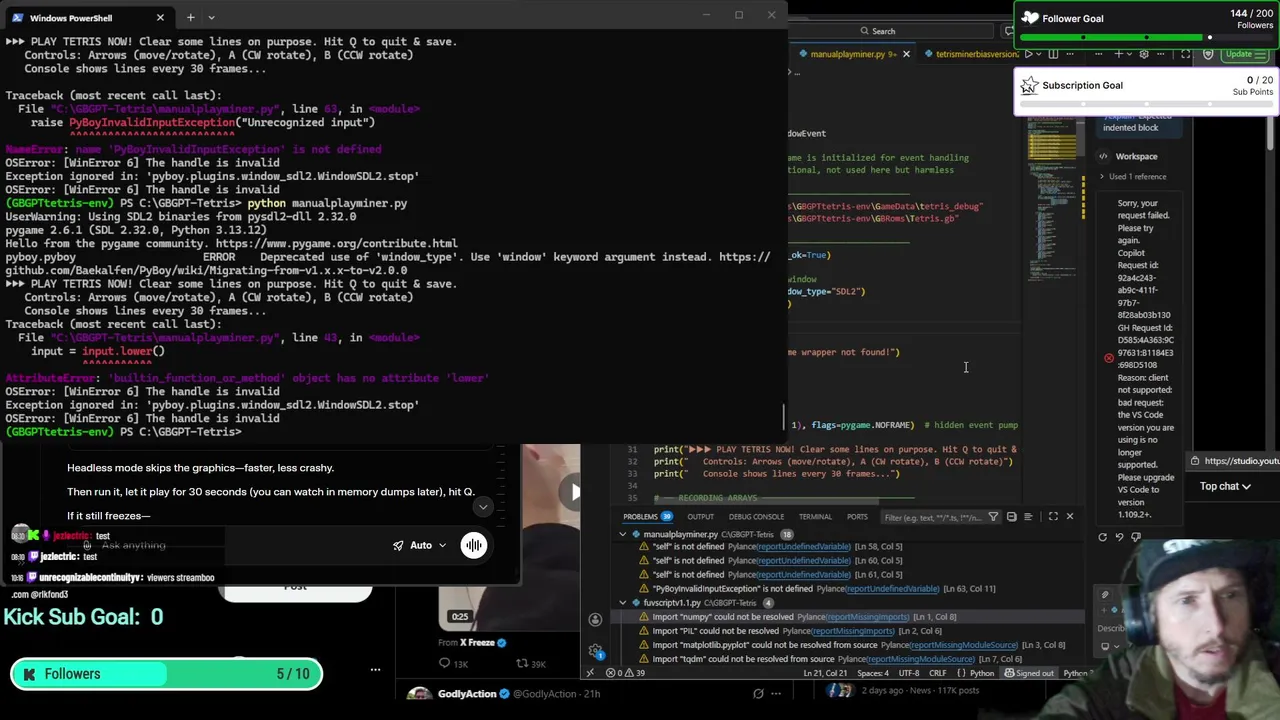This screenshot has height=720, width=1280.
Task: Start voice mode with the waveform button
Action: tap(473, 545)
